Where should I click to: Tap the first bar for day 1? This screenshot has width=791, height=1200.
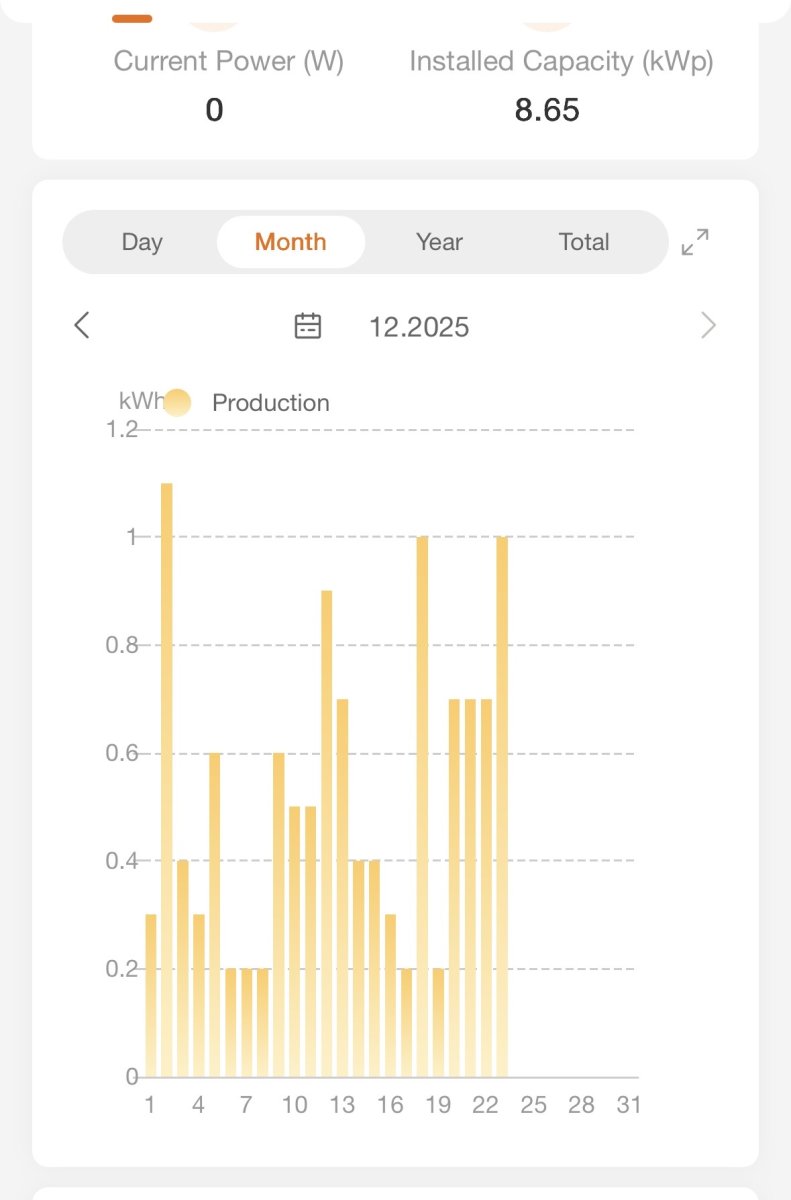(x=151, y=995)
